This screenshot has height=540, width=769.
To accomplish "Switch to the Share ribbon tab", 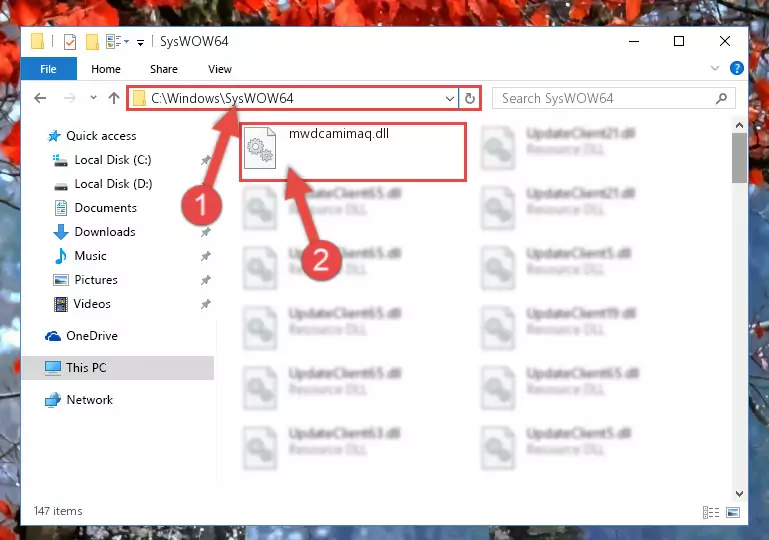I will coord(164,69).
